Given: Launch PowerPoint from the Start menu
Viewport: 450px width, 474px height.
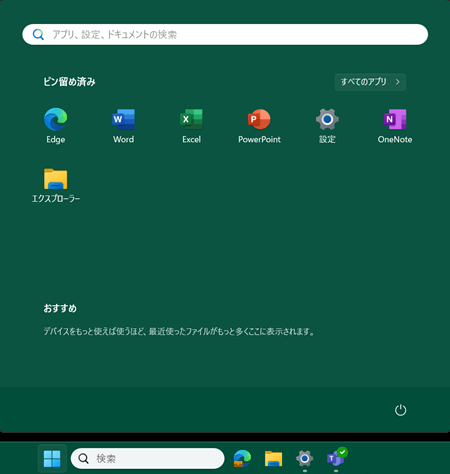Looking at the screenshot, I should click(259, 125).
